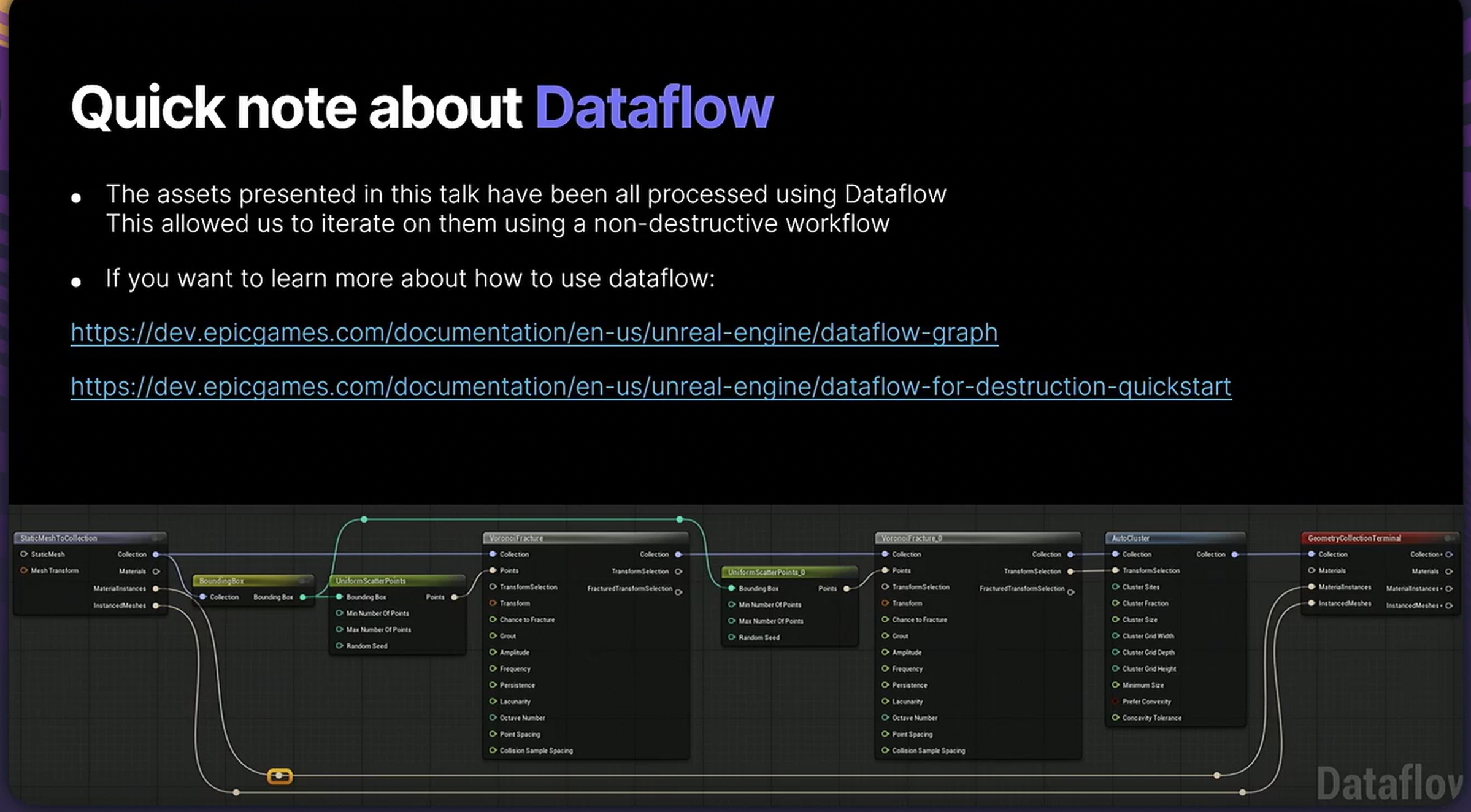Select the VoronoiFracture node title bar
The width and height of the screenshot is (1471, 812).
tap(586, 538)
